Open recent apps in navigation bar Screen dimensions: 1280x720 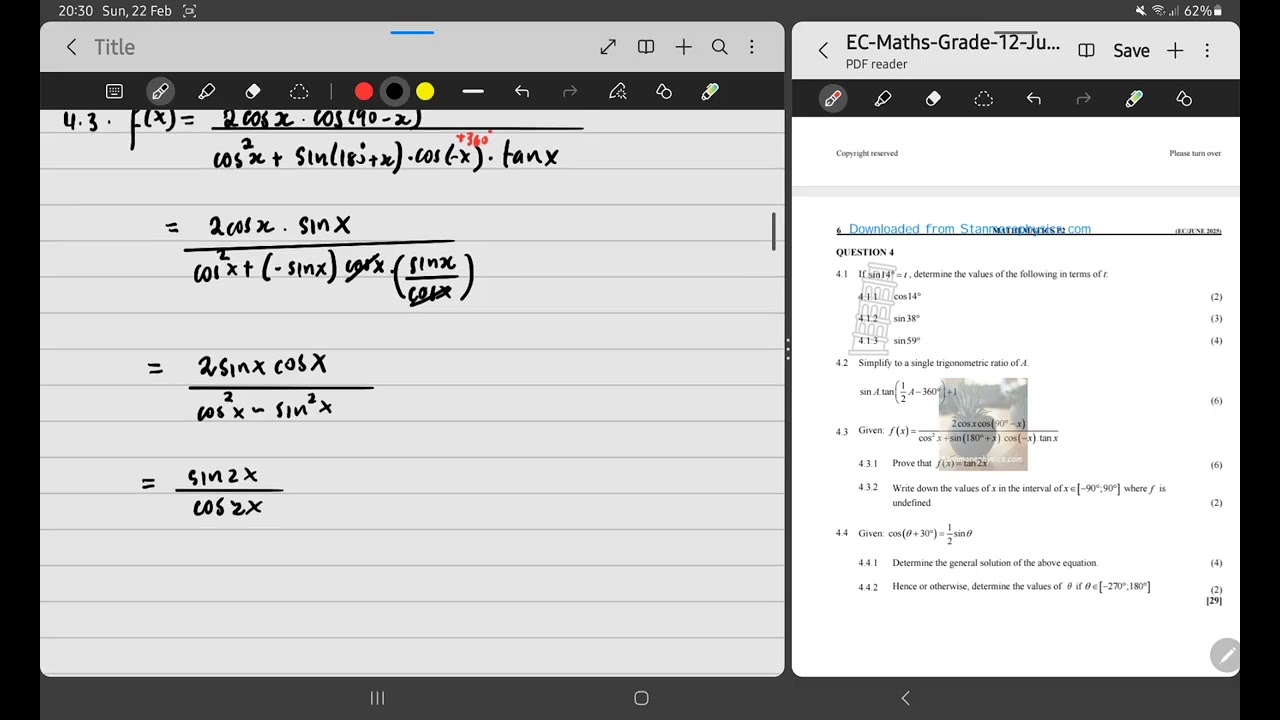[x=377, y=698]
